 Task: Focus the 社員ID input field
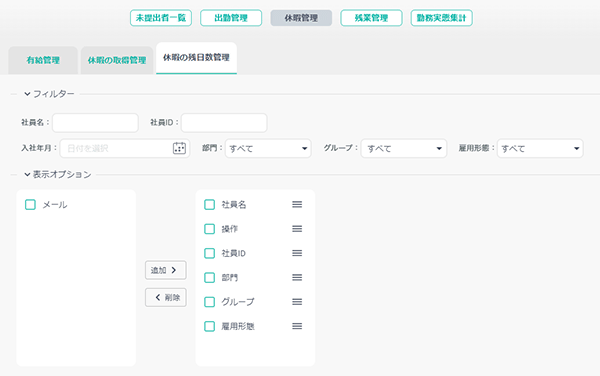click(224, 123)
